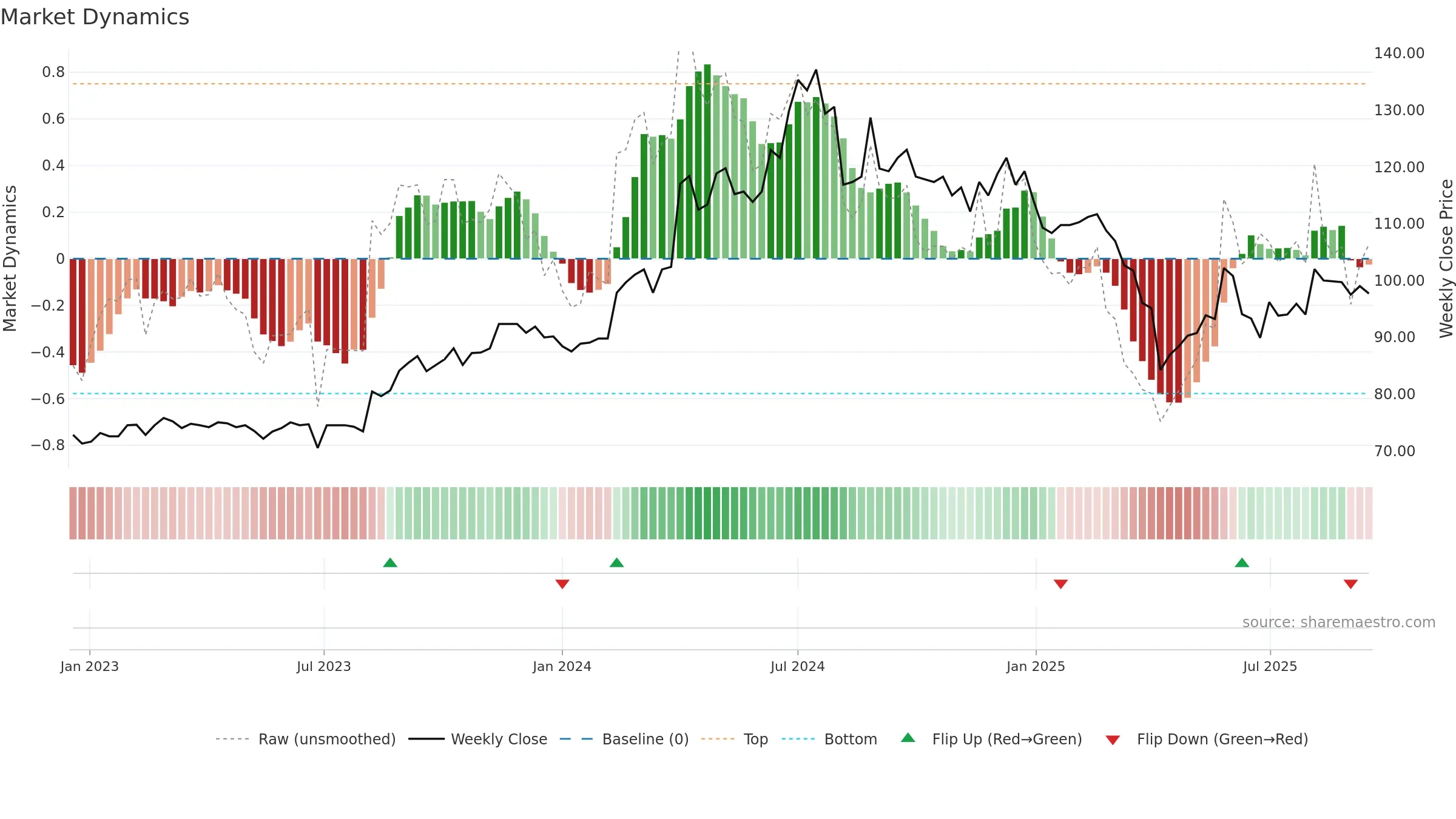
Task: Click the −0.2 left axis label
Action: (x=48, y=305)
